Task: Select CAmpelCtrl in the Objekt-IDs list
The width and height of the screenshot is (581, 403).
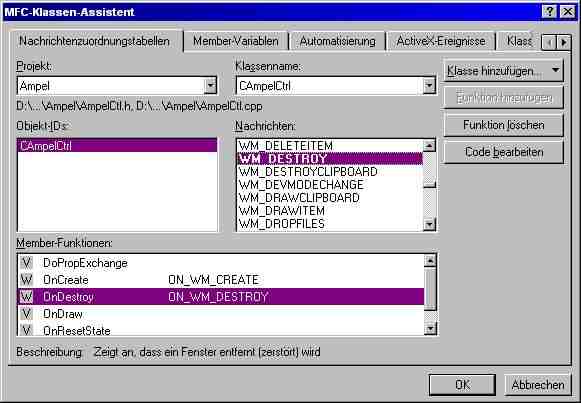Action: point(117,146)
